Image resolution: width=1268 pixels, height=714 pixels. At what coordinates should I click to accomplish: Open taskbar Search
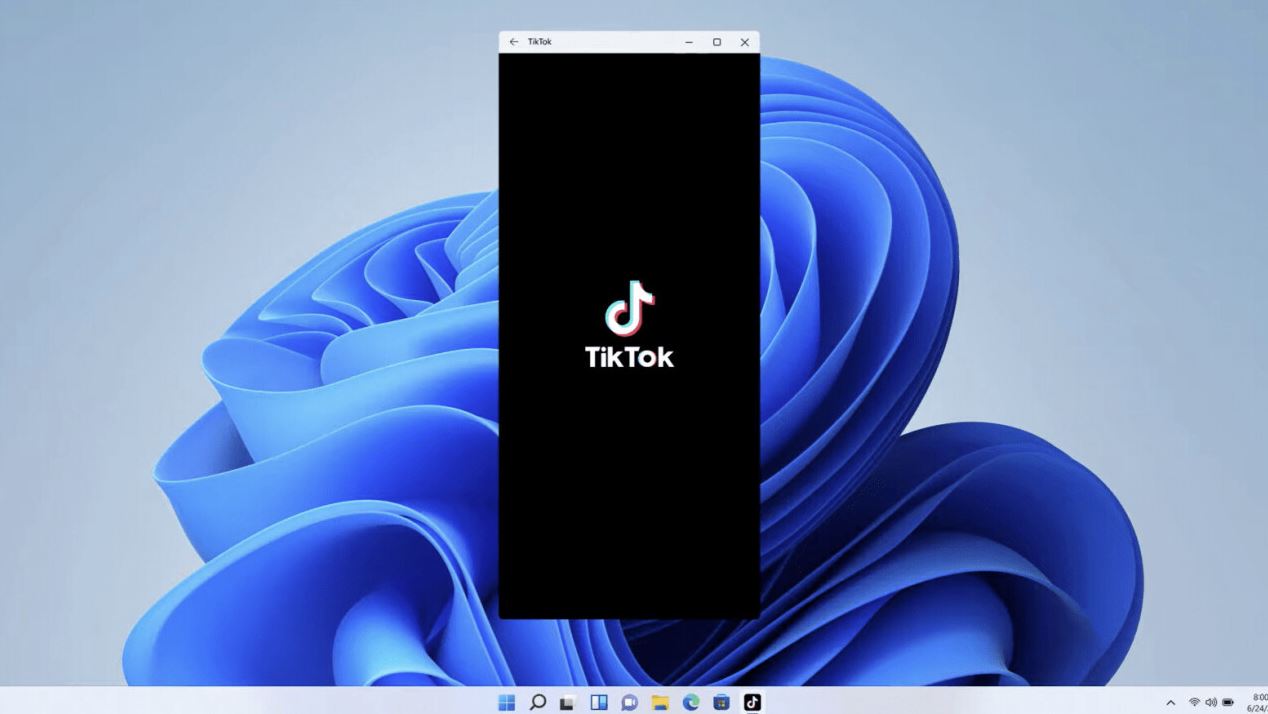[x=537, y=702]
